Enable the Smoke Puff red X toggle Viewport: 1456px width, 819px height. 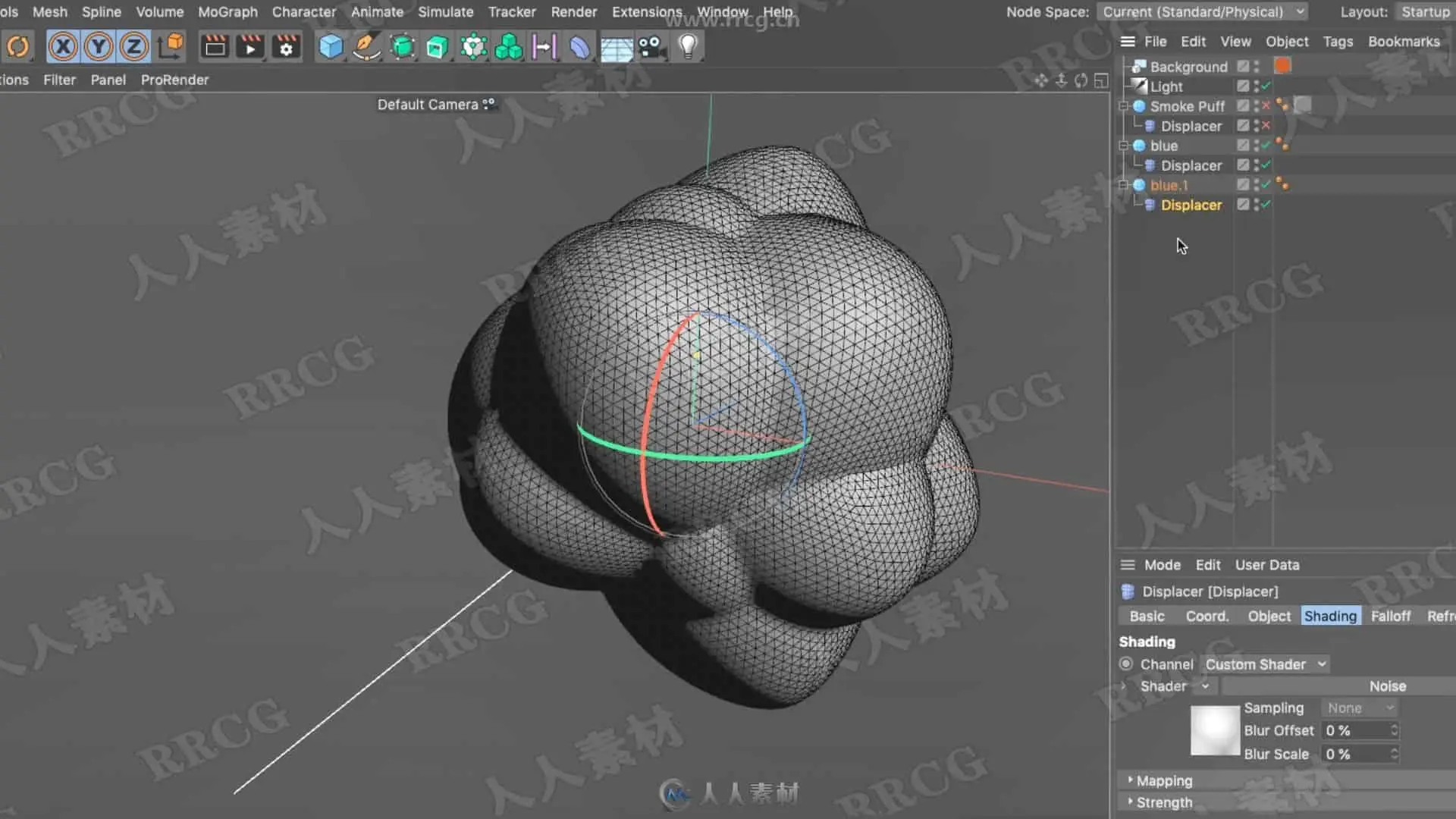(1266, 105)
